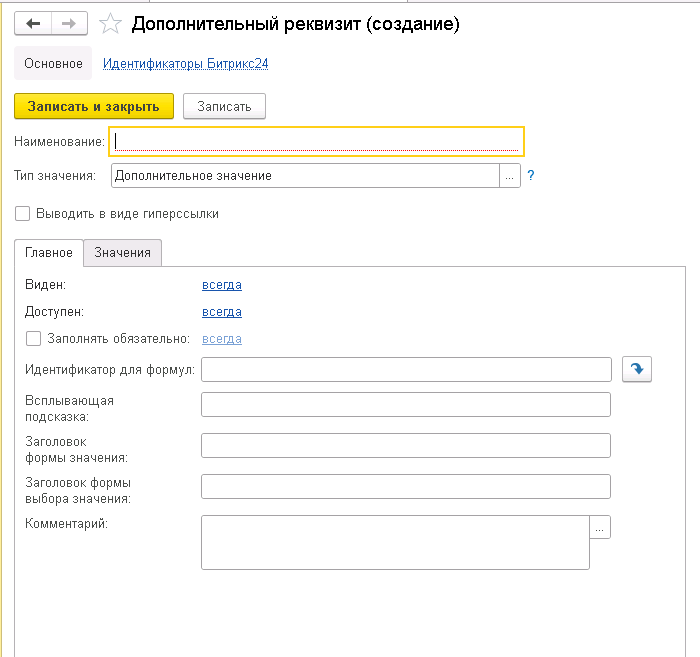Switch to the Значения tab
This screenshot has height=657, width=700.
pos(122,253)
